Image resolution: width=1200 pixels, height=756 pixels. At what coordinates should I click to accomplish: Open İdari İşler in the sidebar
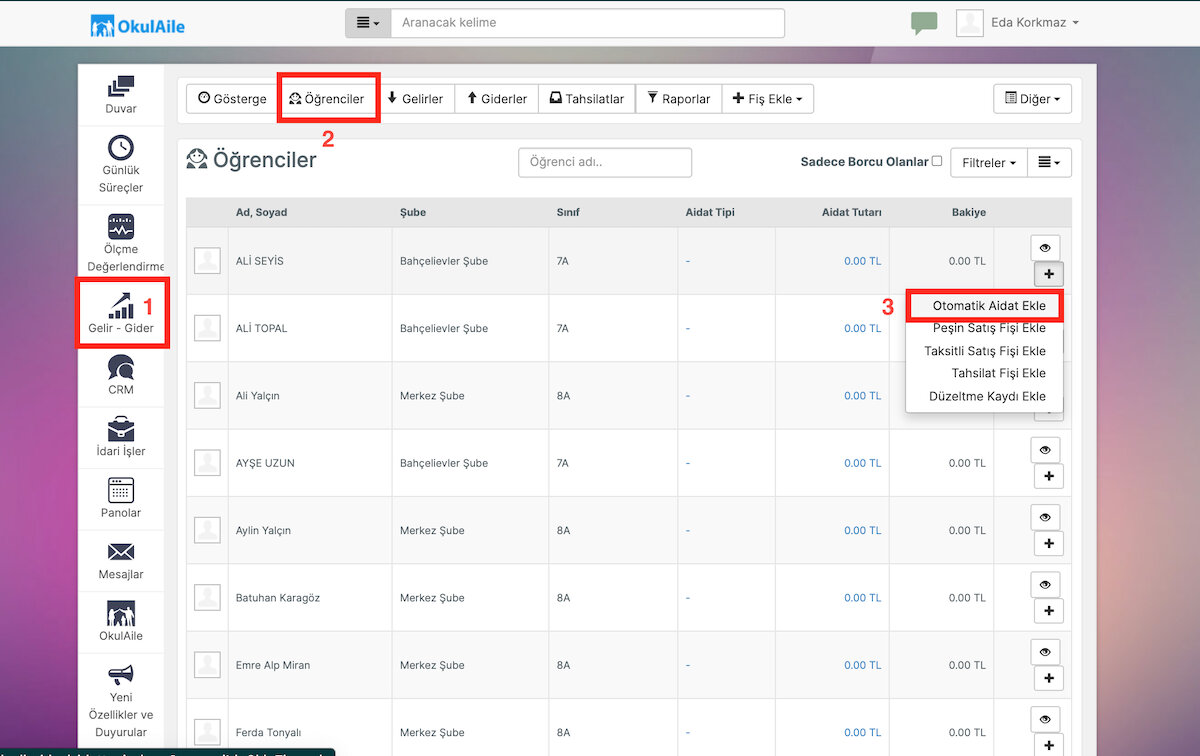point(121,437)
